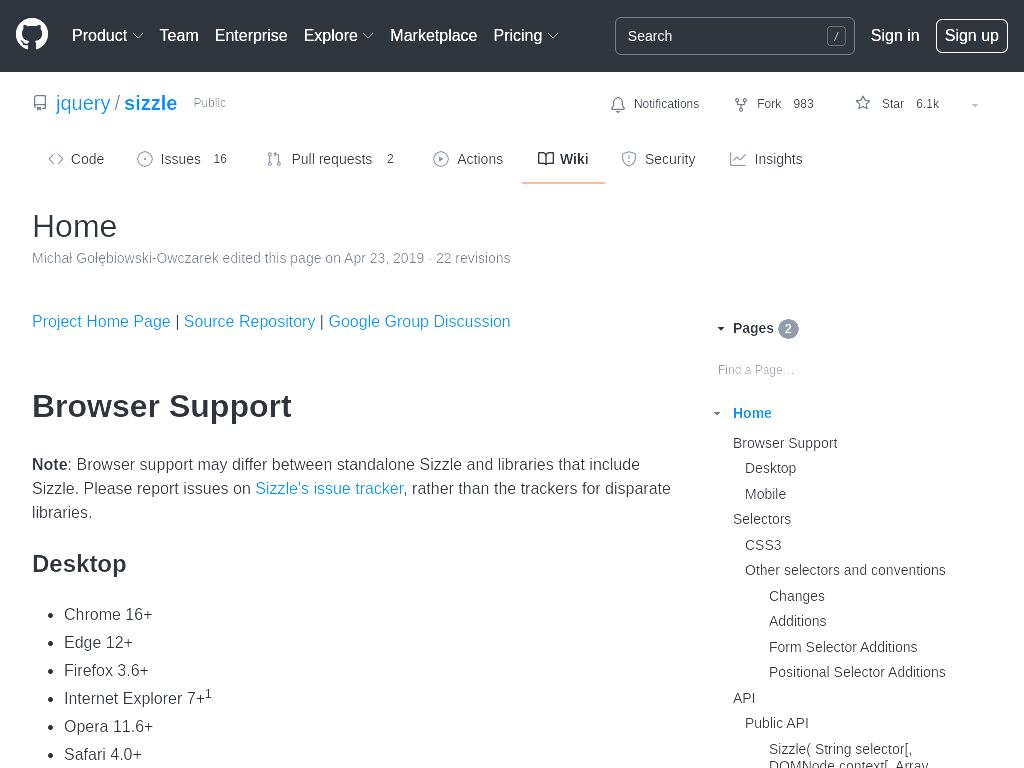Click the star count 6.1k
Image resolution: width=1024 pixels, height=768 pixels.
click(927, 104)
